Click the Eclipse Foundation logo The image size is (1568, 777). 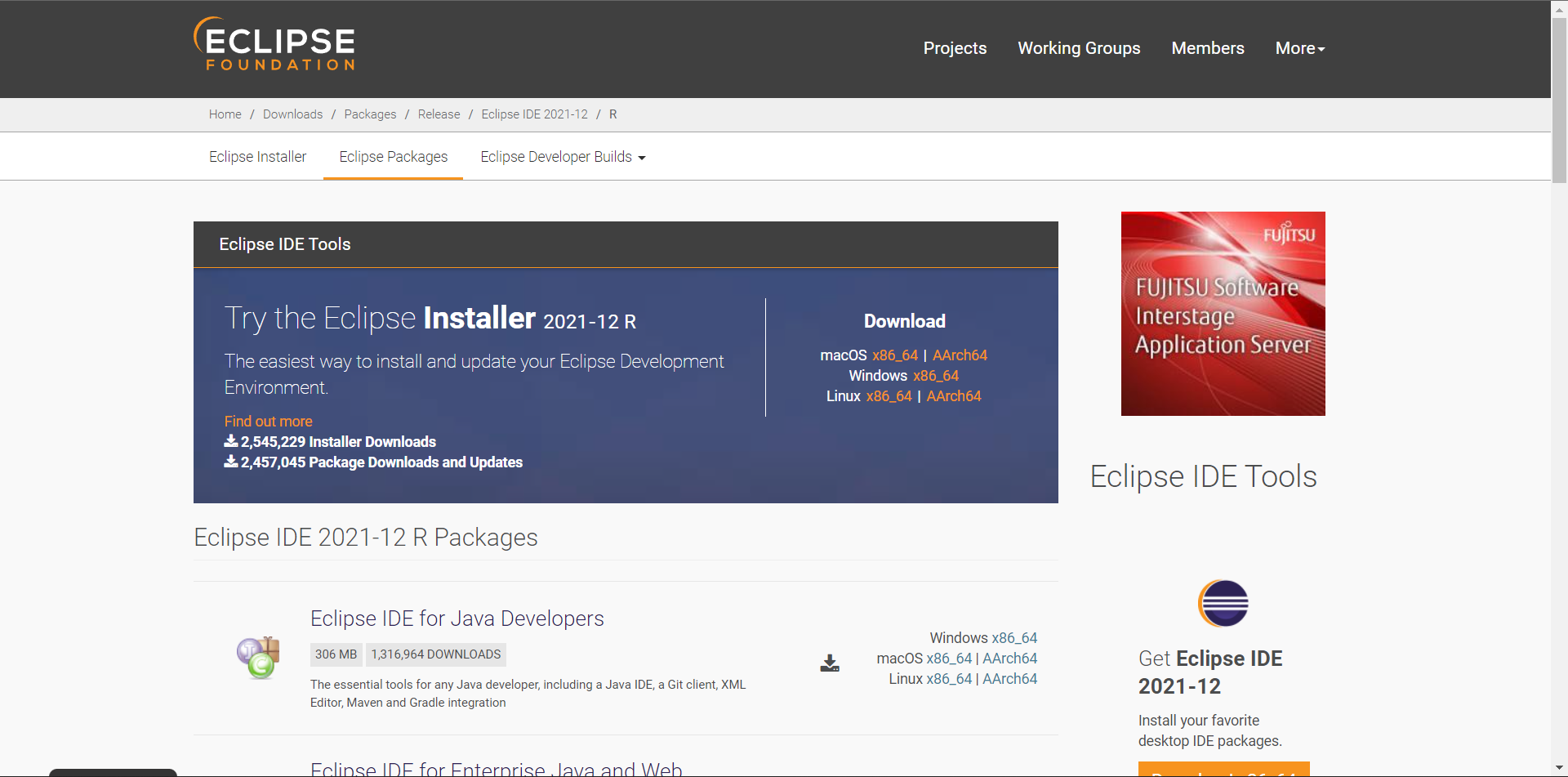tap(274, 44)
